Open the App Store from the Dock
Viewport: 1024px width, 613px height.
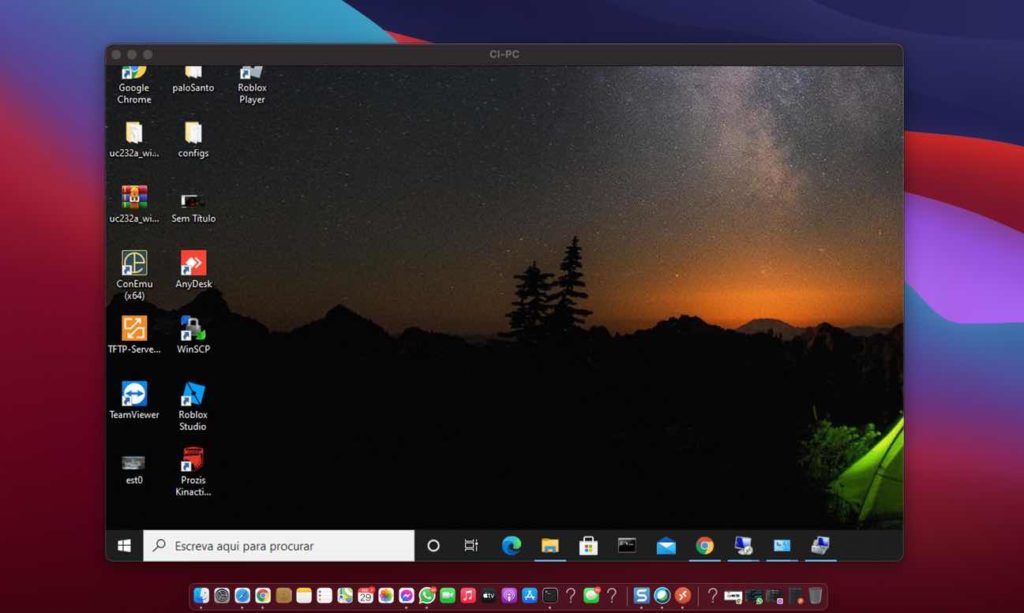click(530, 595)
